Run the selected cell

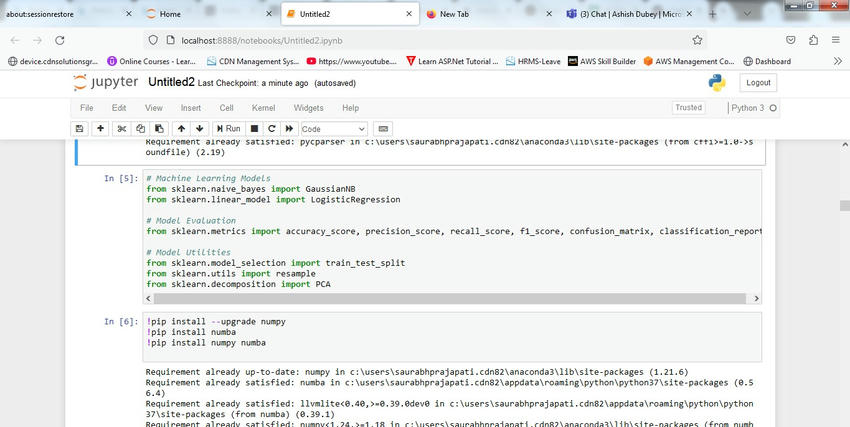[228, 129]
